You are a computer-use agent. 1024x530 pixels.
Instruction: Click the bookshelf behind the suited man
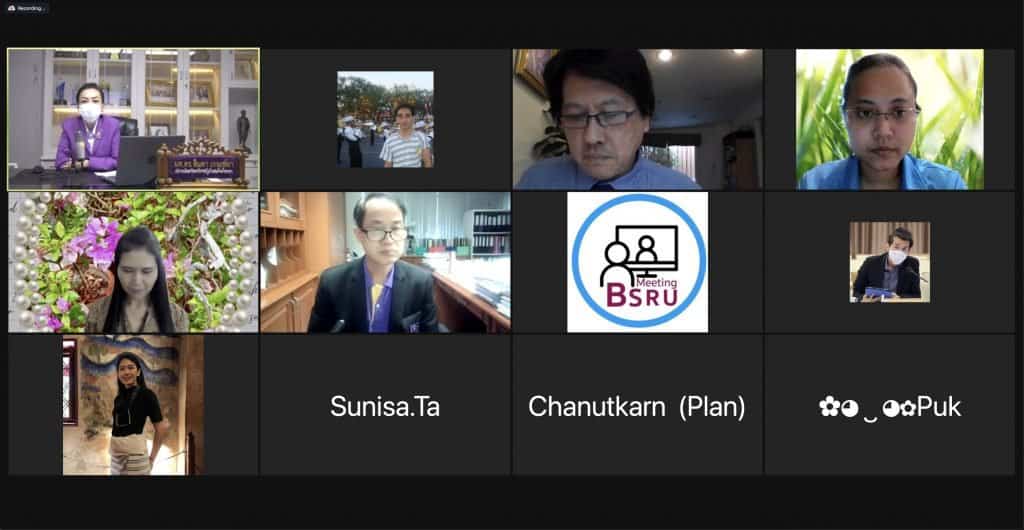491,233
